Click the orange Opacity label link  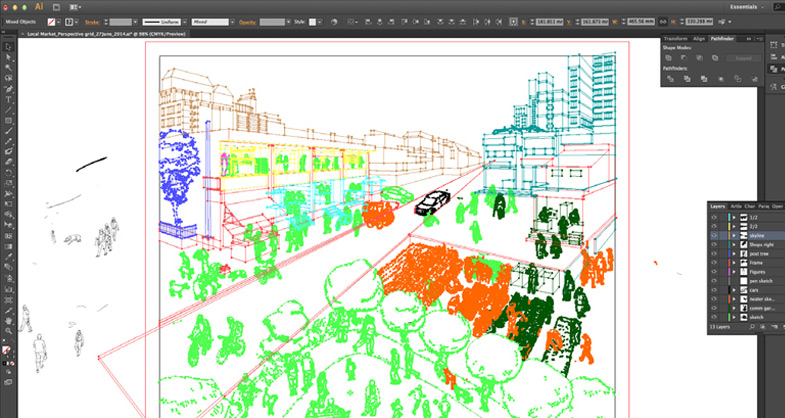(247, 22)
